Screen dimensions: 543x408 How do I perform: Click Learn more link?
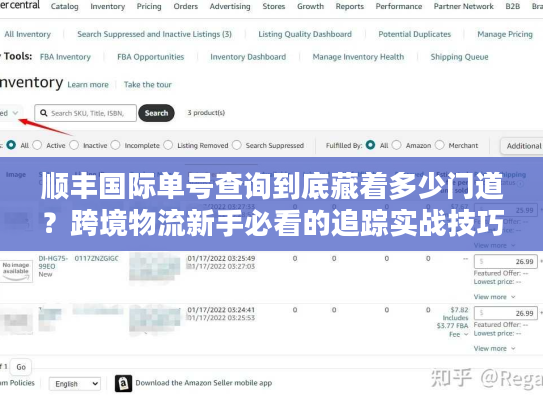coord(88,85)
